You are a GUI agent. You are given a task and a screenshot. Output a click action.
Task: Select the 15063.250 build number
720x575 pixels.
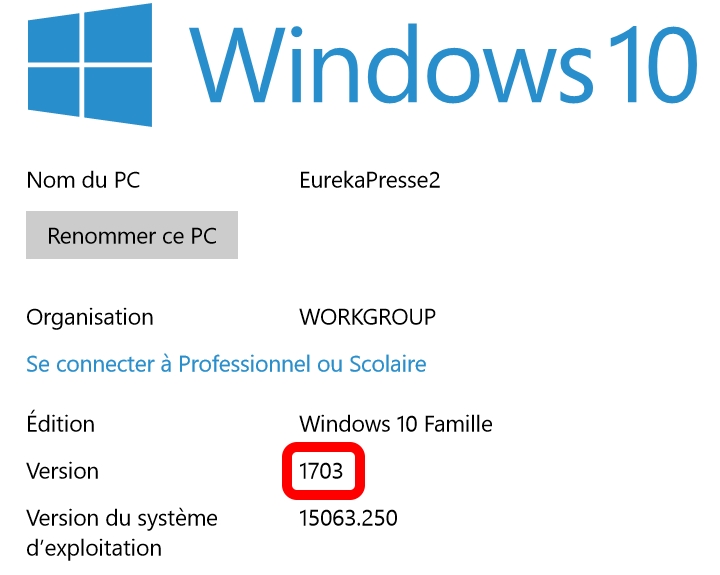click(348, 518)
